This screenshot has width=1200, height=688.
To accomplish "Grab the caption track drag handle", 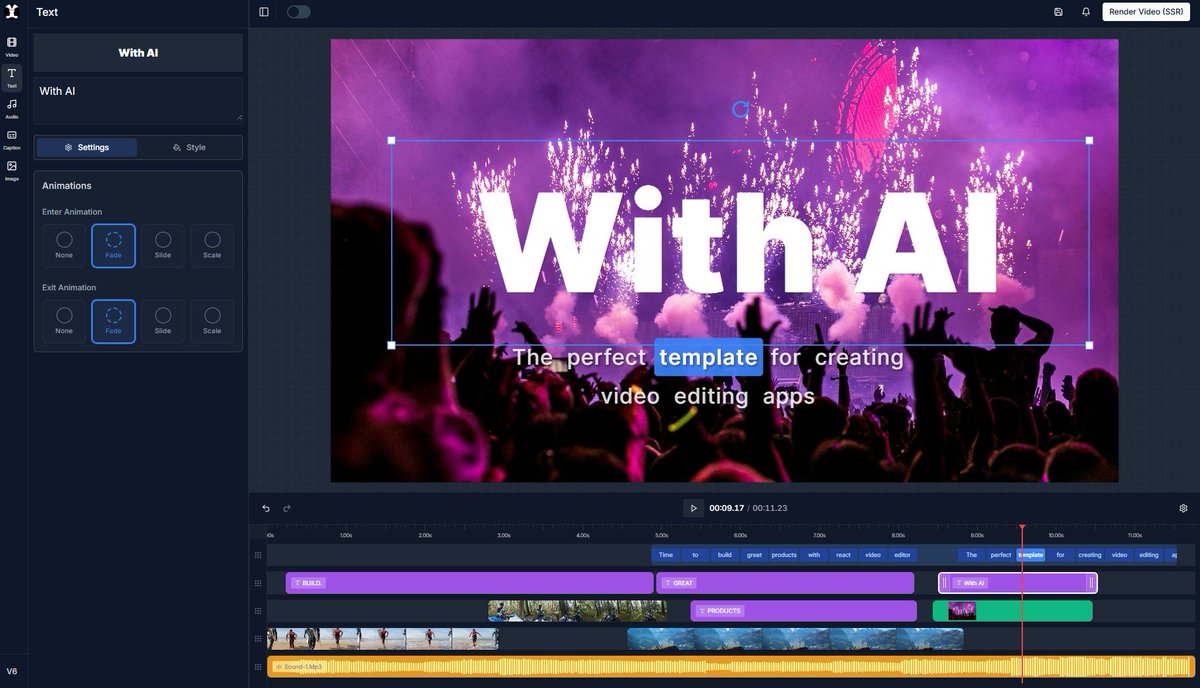I will [x=258, y=555].
